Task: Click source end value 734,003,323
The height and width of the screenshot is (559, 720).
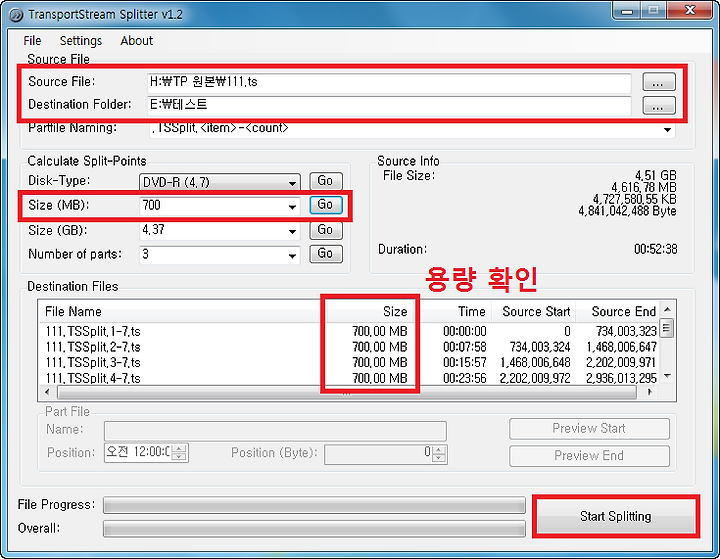Action: [x=626, y=332]
